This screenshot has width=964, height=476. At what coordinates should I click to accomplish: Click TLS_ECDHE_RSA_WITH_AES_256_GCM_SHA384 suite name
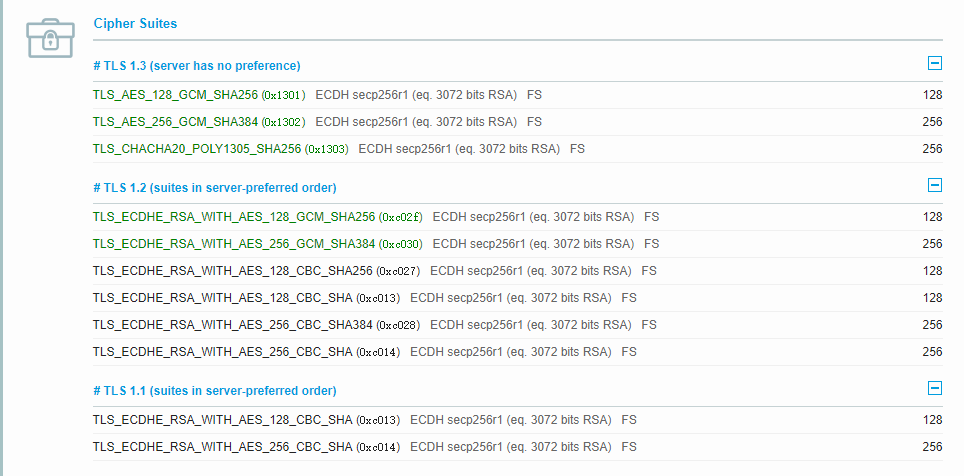[x=234, y=244]
